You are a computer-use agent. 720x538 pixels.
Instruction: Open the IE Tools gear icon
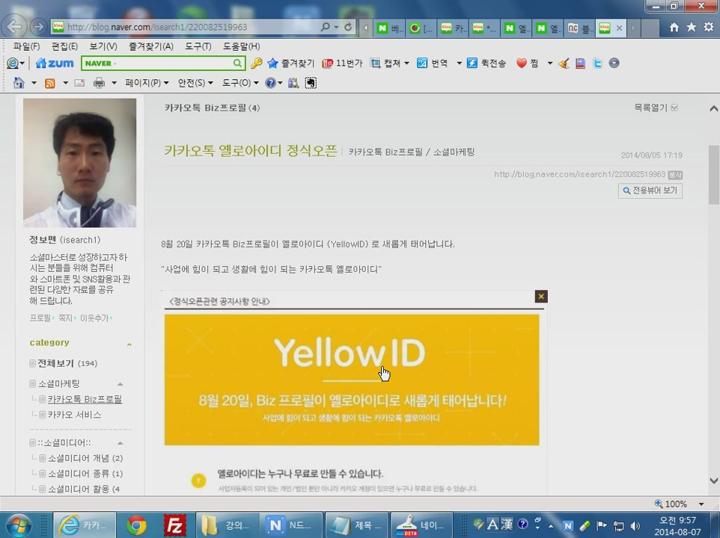[709, 28]
